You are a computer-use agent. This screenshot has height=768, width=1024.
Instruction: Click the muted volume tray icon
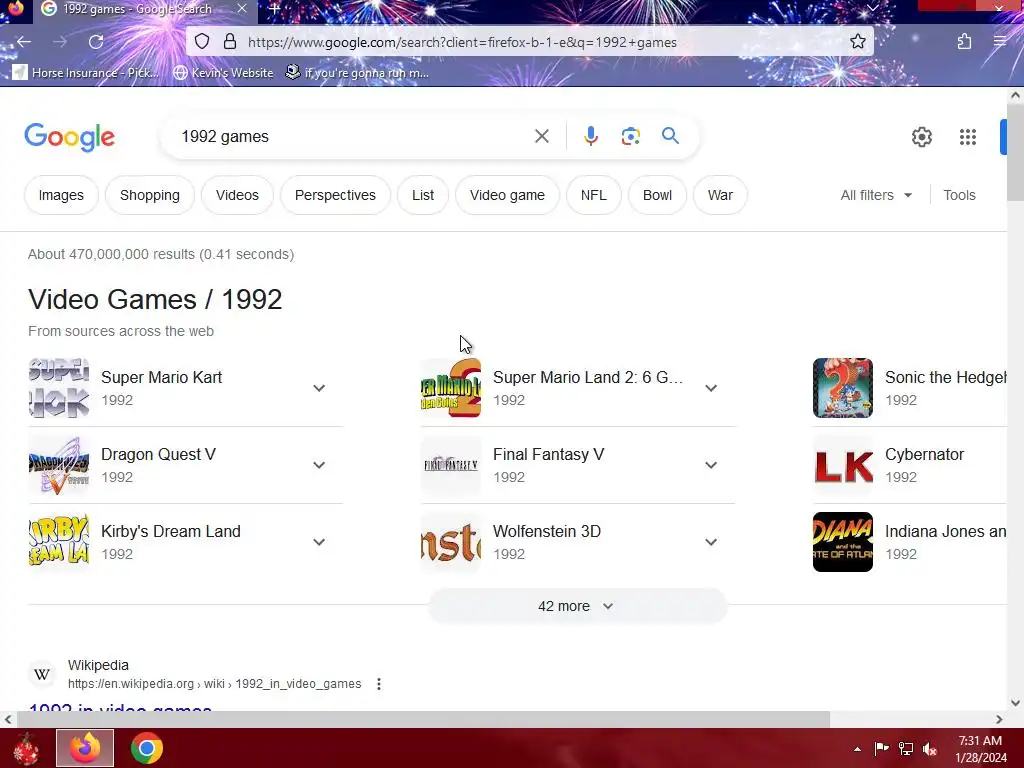(930, 749)
